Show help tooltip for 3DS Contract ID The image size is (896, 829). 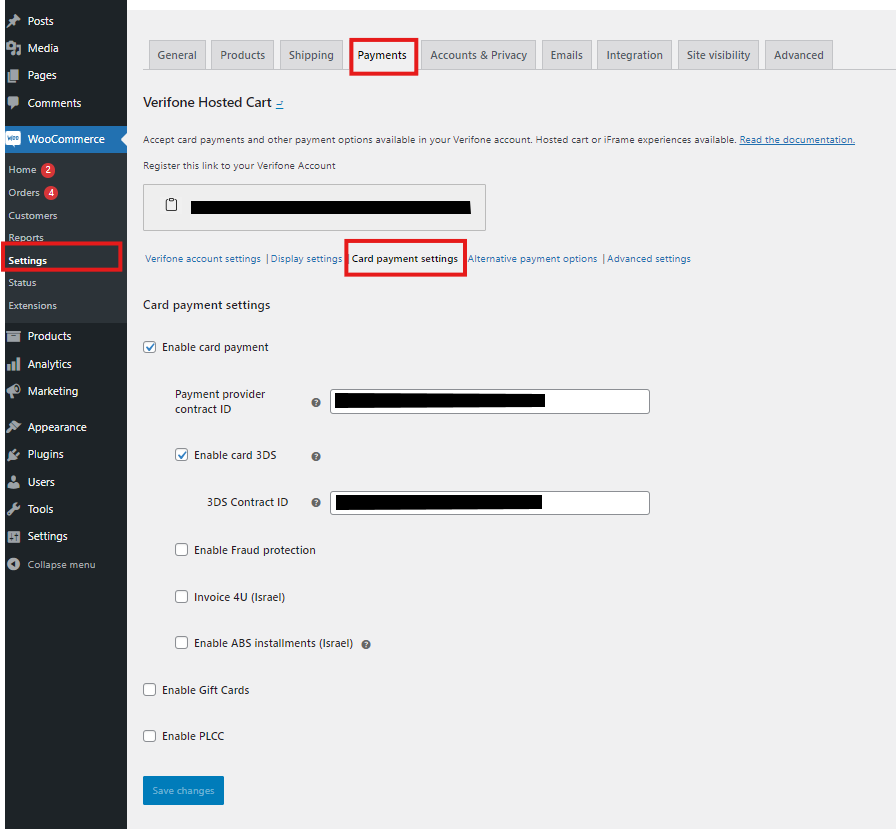click(x=316, y=503)
